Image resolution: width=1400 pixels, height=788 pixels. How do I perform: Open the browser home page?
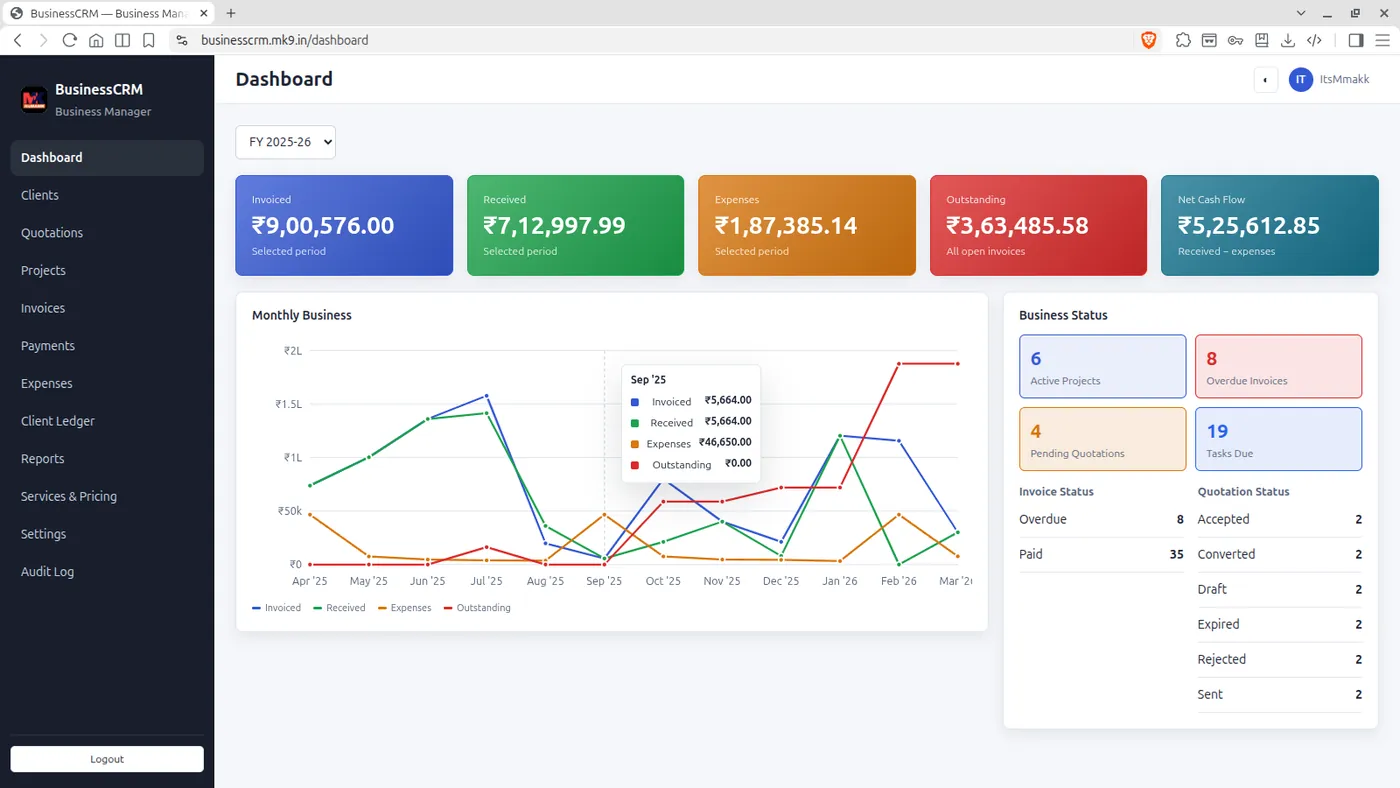[x=96, y=40]
